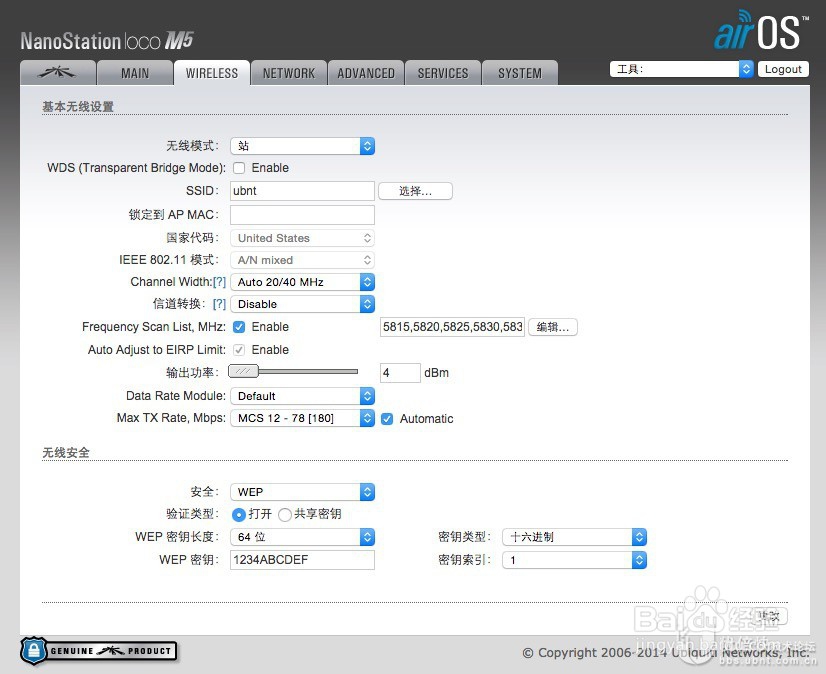Click the help link next to Channel Width
826x674 pixels.
pyautogui.click(x=219, y=282)
